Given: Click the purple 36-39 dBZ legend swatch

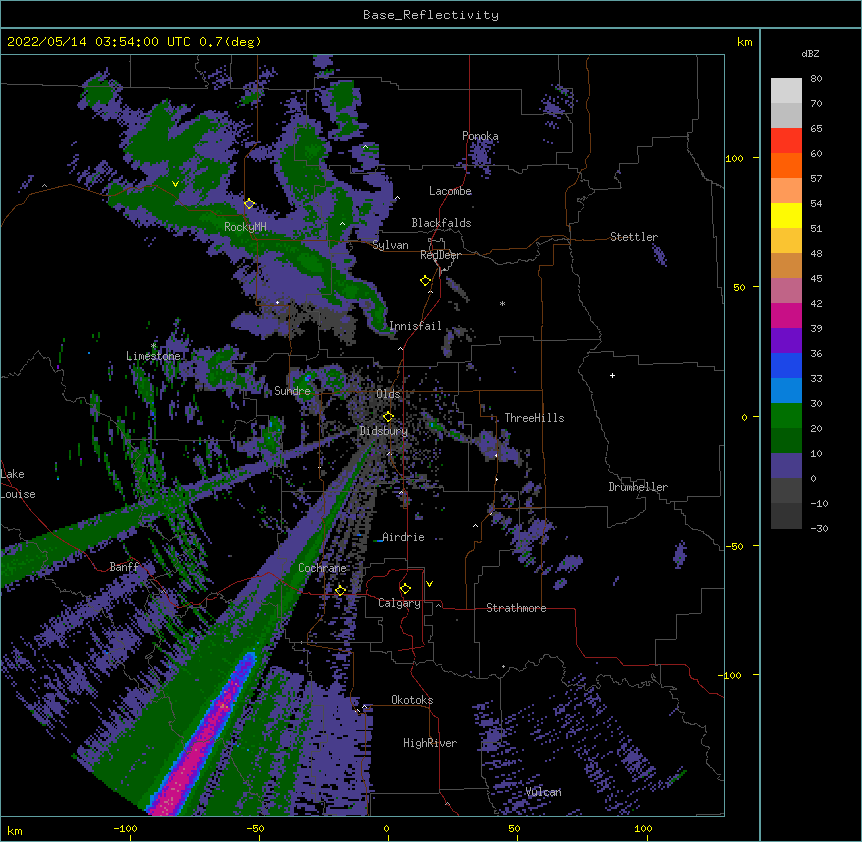Looking at the screenshot, I should [x=786, y=341].
